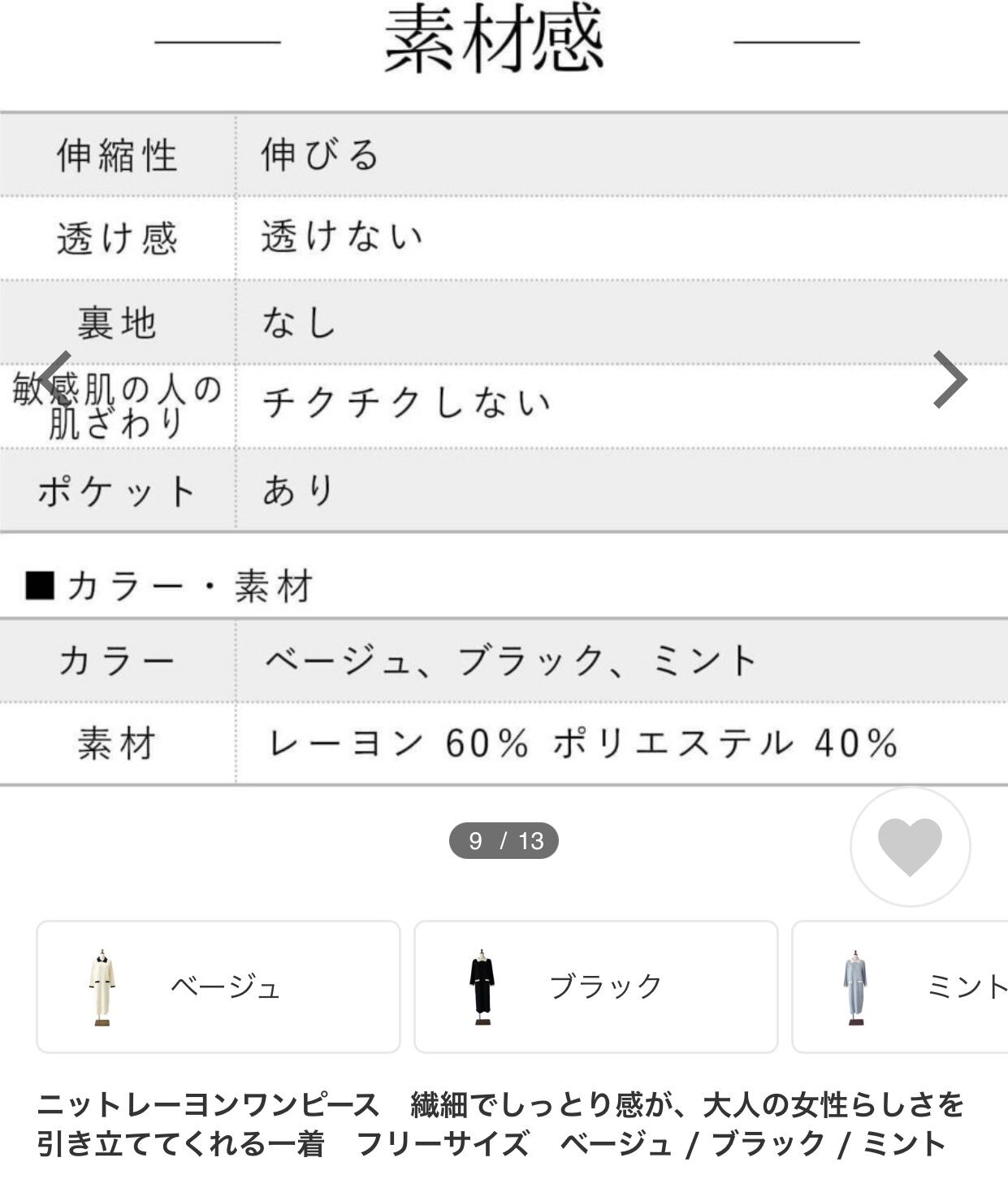Image resolution: width=1008 pixels, height=1188 pixels.
Task: Click the beige dress thumbnail
Action: pos(102,986)
